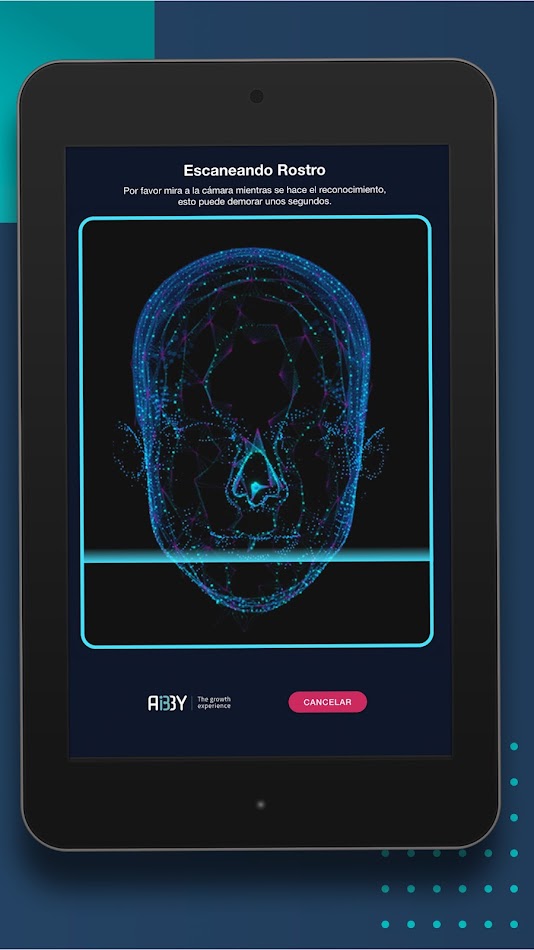This screenshot has height=950, width=534.
Task: Tap the tablet front camera lens
Action: (257, 96)
